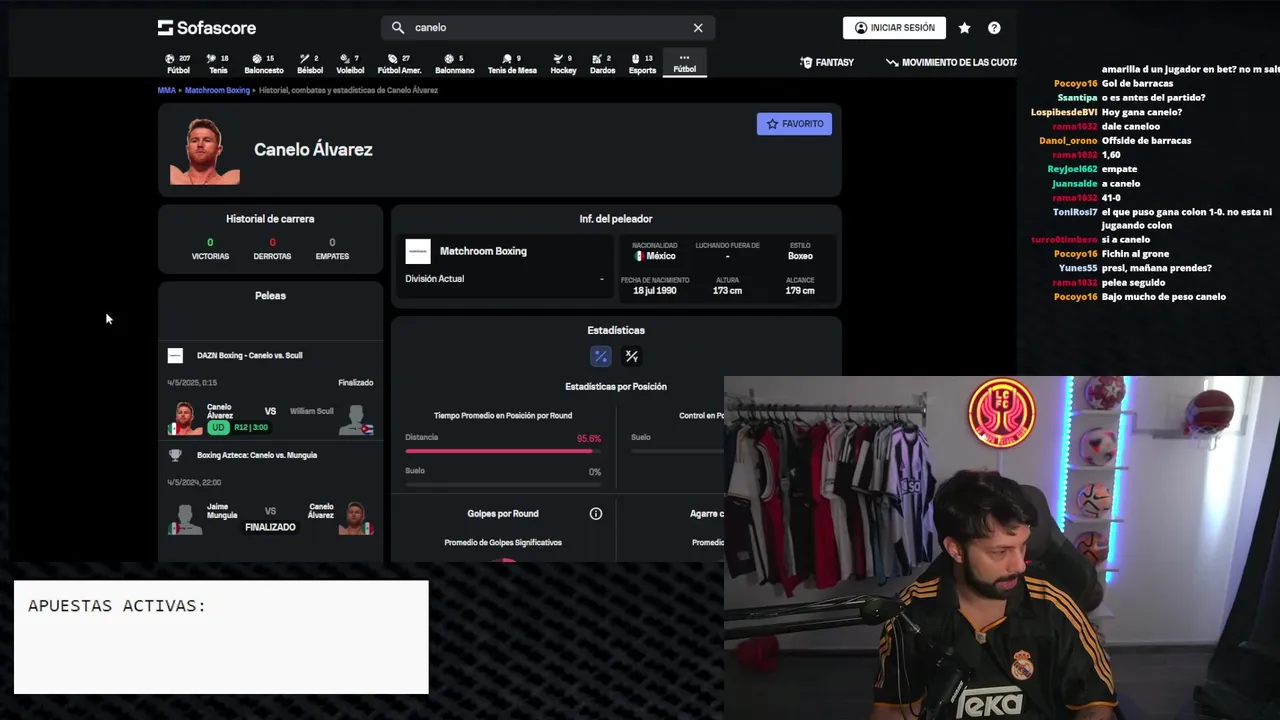This screenshot has height=720, width=1280.
Task: Add Canelo Álvarez to Favorito
Action: (794, 124)
